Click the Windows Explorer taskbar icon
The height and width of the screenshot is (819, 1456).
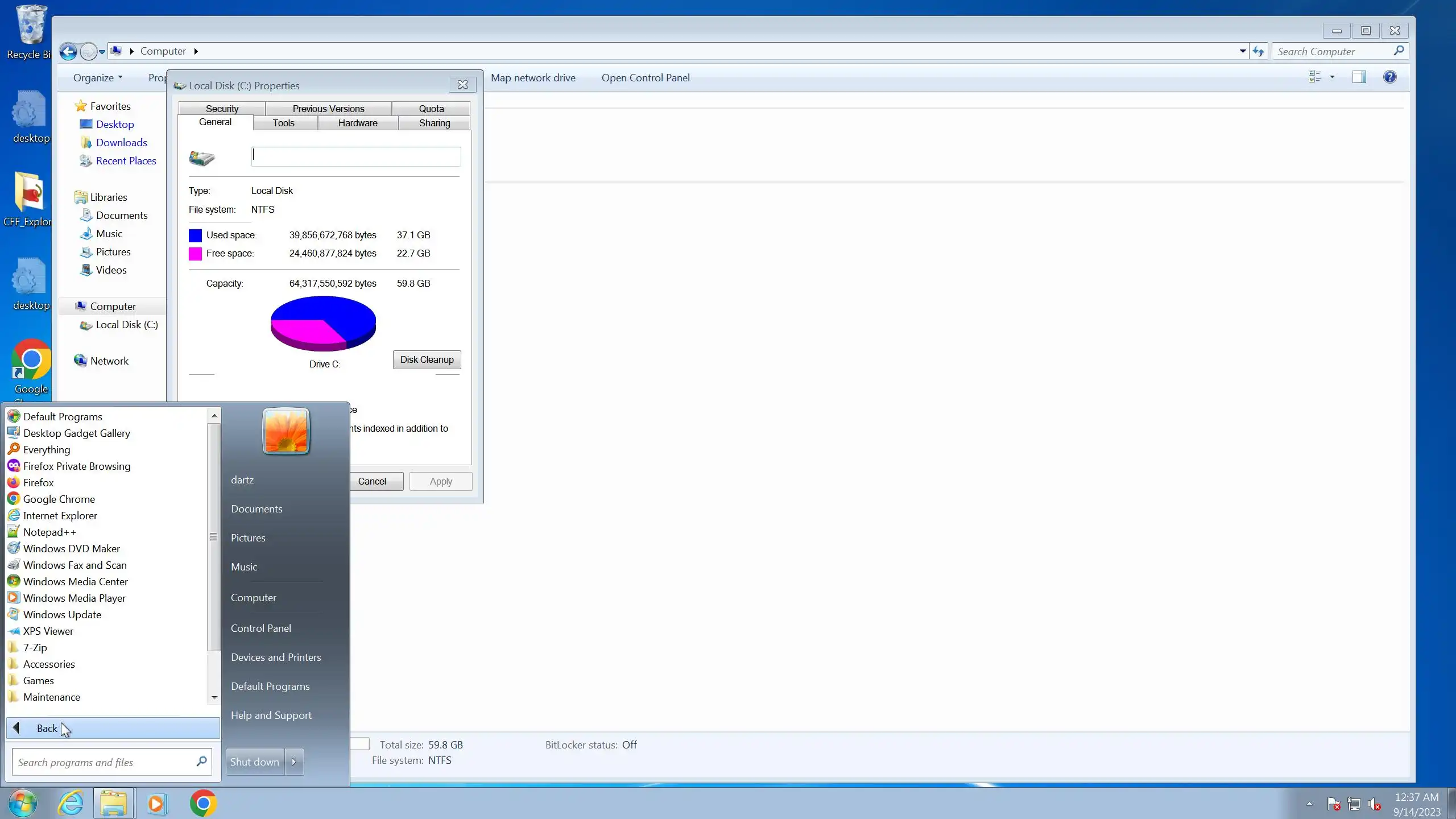click(114, 804)
